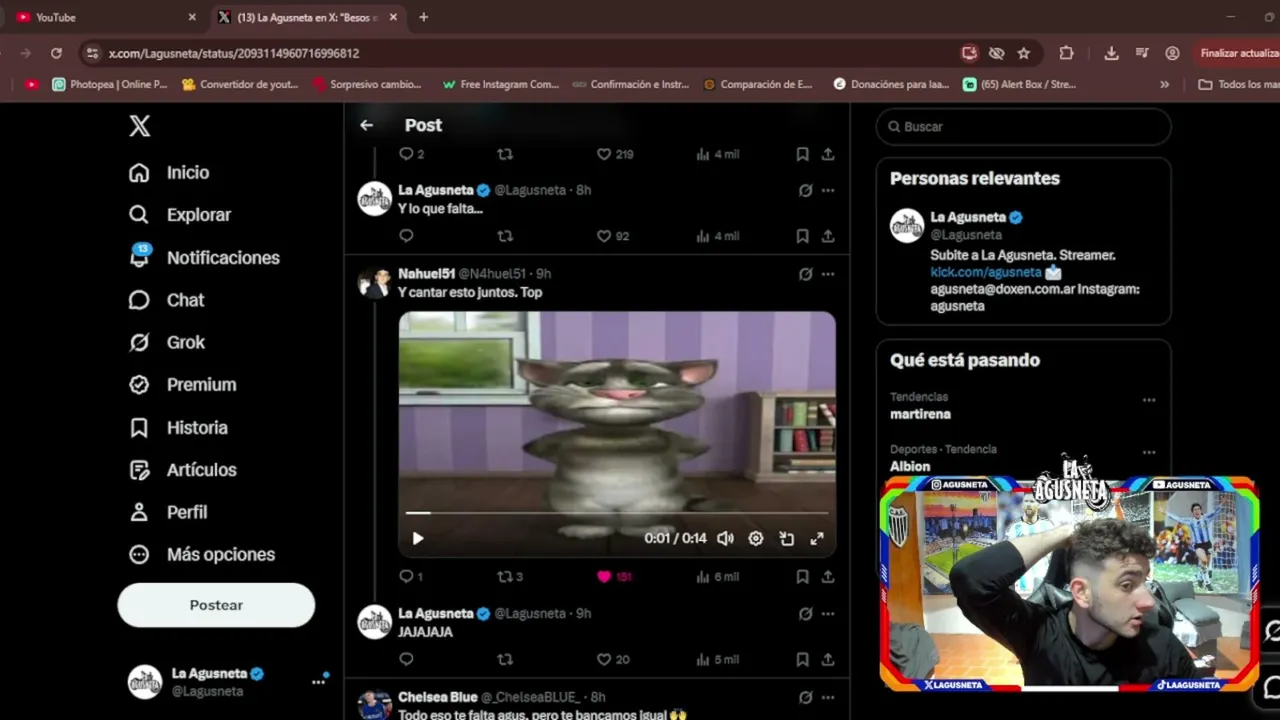The image size is (1280, 720).
Task: Open Notificaciones in the sidebar
Action: [204, 258]
